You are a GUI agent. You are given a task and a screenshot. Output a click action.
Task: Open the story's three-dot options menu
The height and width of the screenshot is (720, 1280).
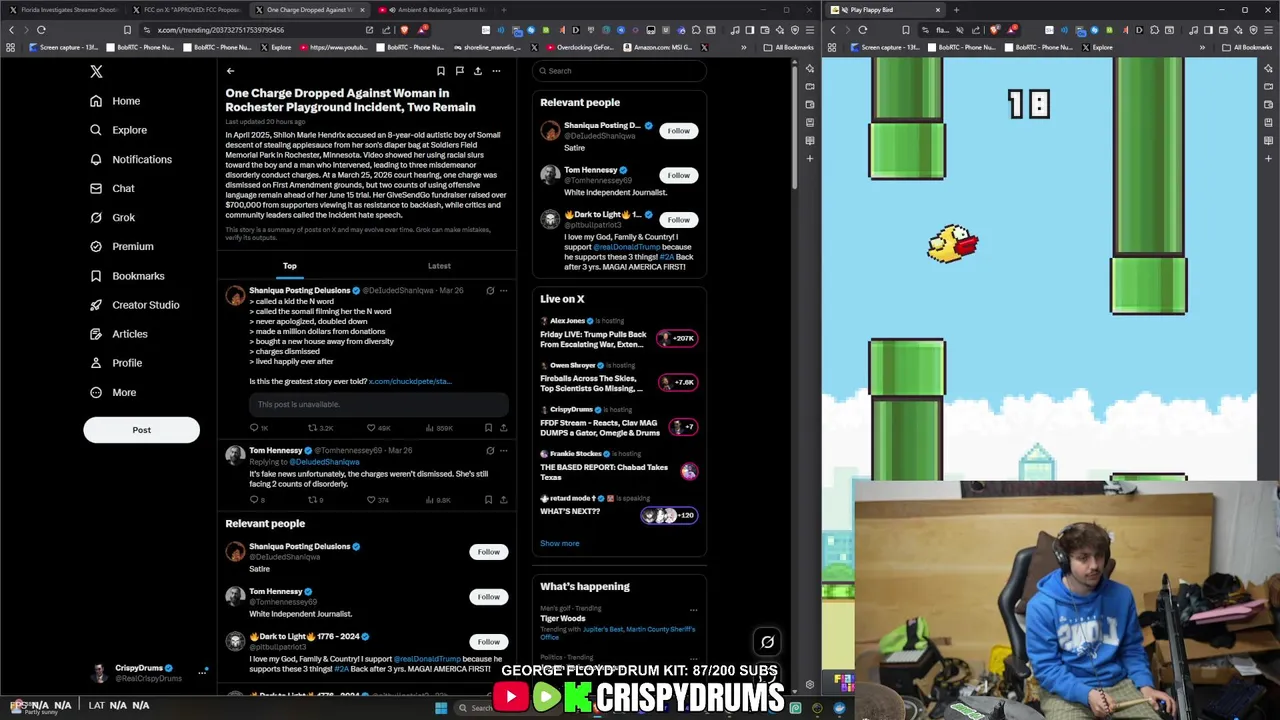click(x=496, y=71)
